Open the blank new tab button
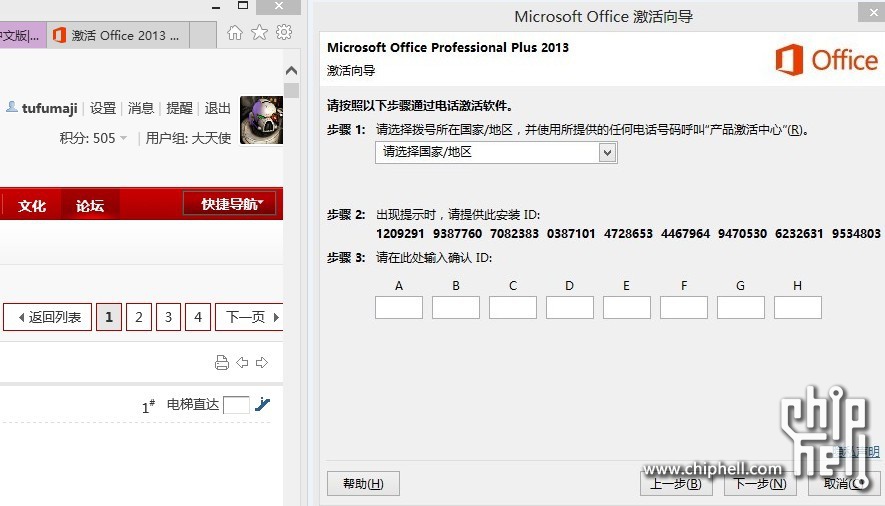This screenshot has height=506, width=885. tap(203, 36)
